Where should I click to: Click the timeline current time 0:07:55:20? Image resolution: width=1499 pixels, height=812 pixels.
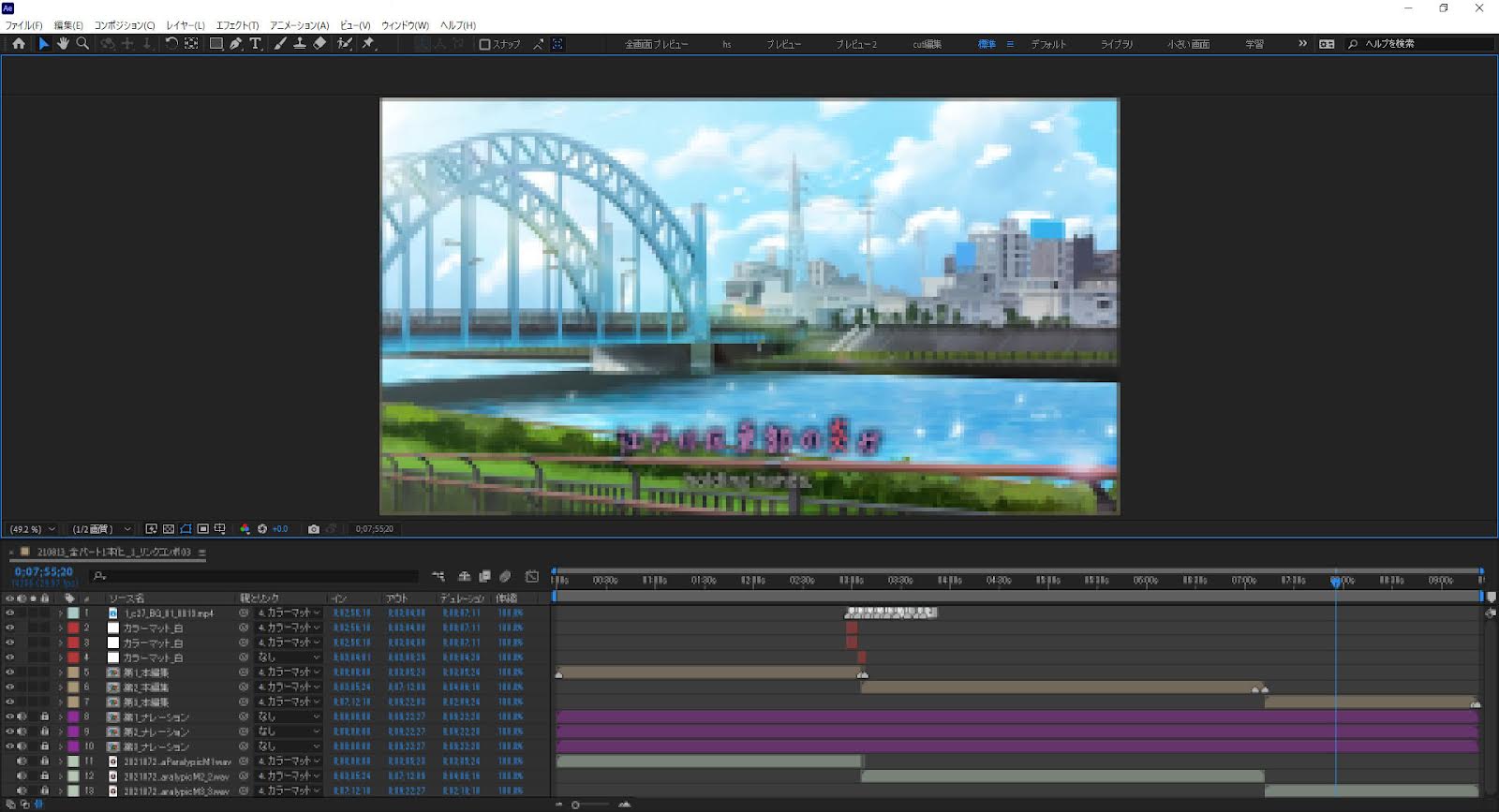coord(43,572)
